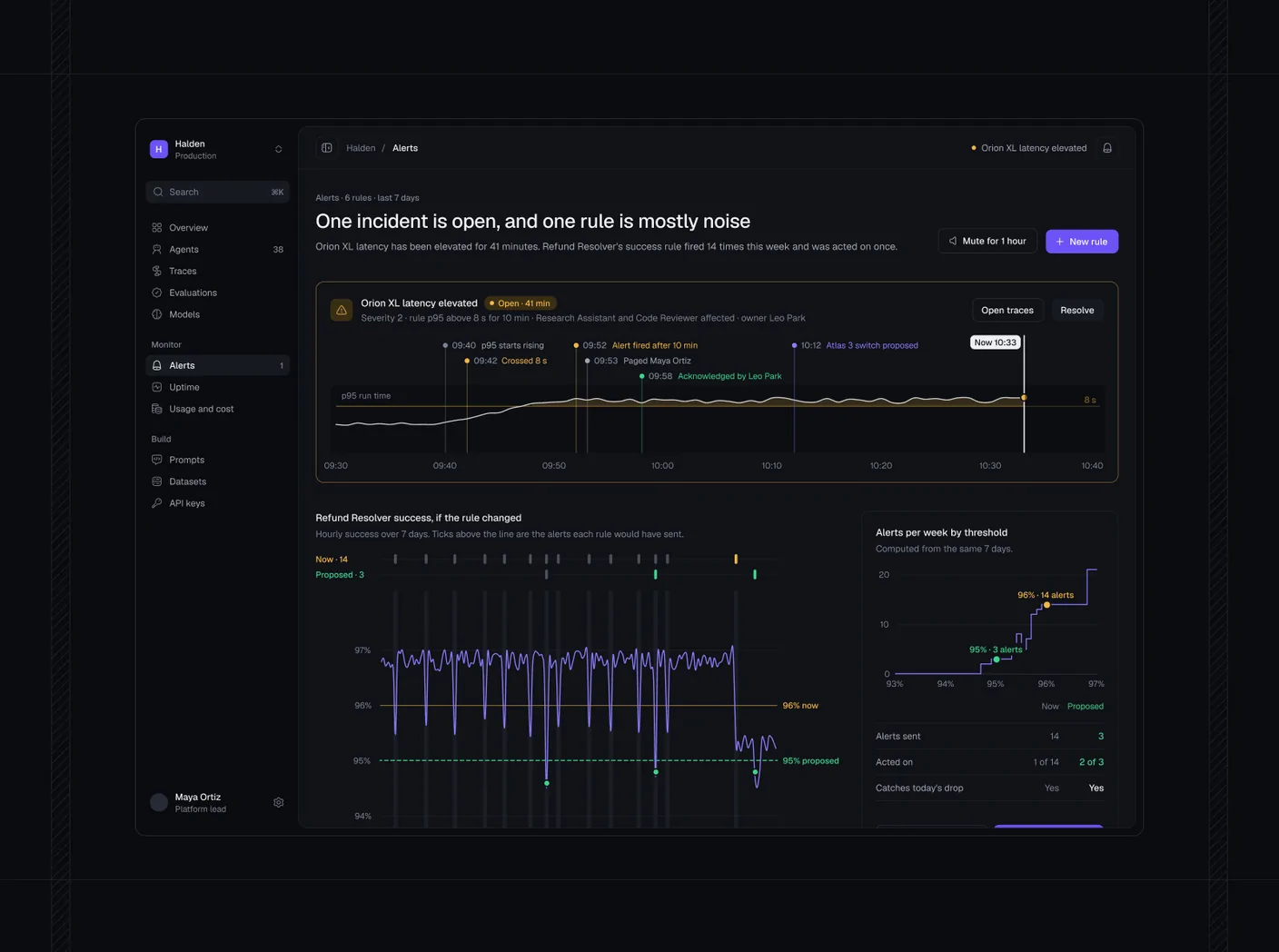Click the "96% · 14 alerts" chart label
The height and width of the screenshot is (952, 1279).
[1046, 596]
